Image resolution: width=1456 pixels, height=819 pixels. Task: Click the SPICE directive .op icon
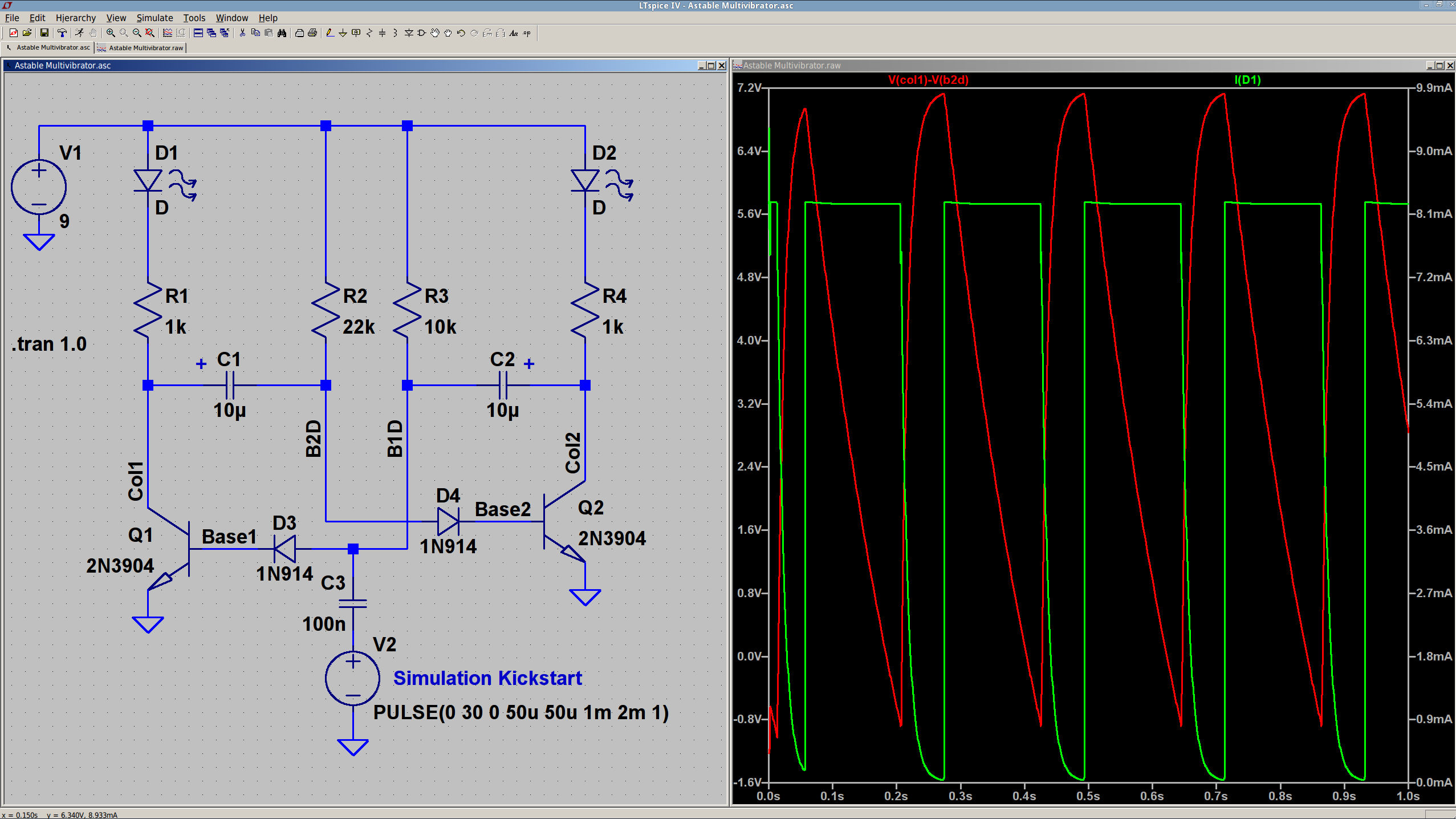pos(527,33)
